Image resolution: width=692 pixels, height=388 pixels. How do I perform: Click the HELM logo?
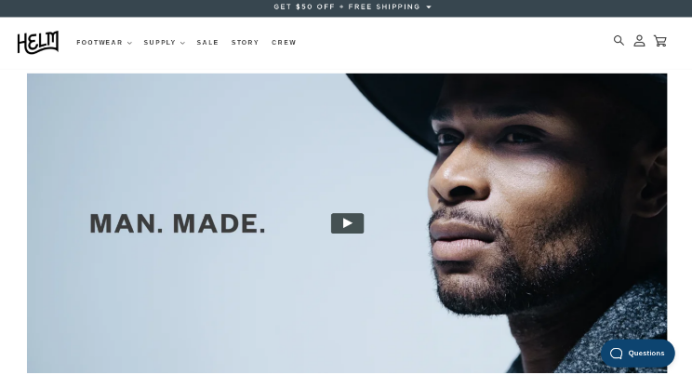[x=38, y=42]
